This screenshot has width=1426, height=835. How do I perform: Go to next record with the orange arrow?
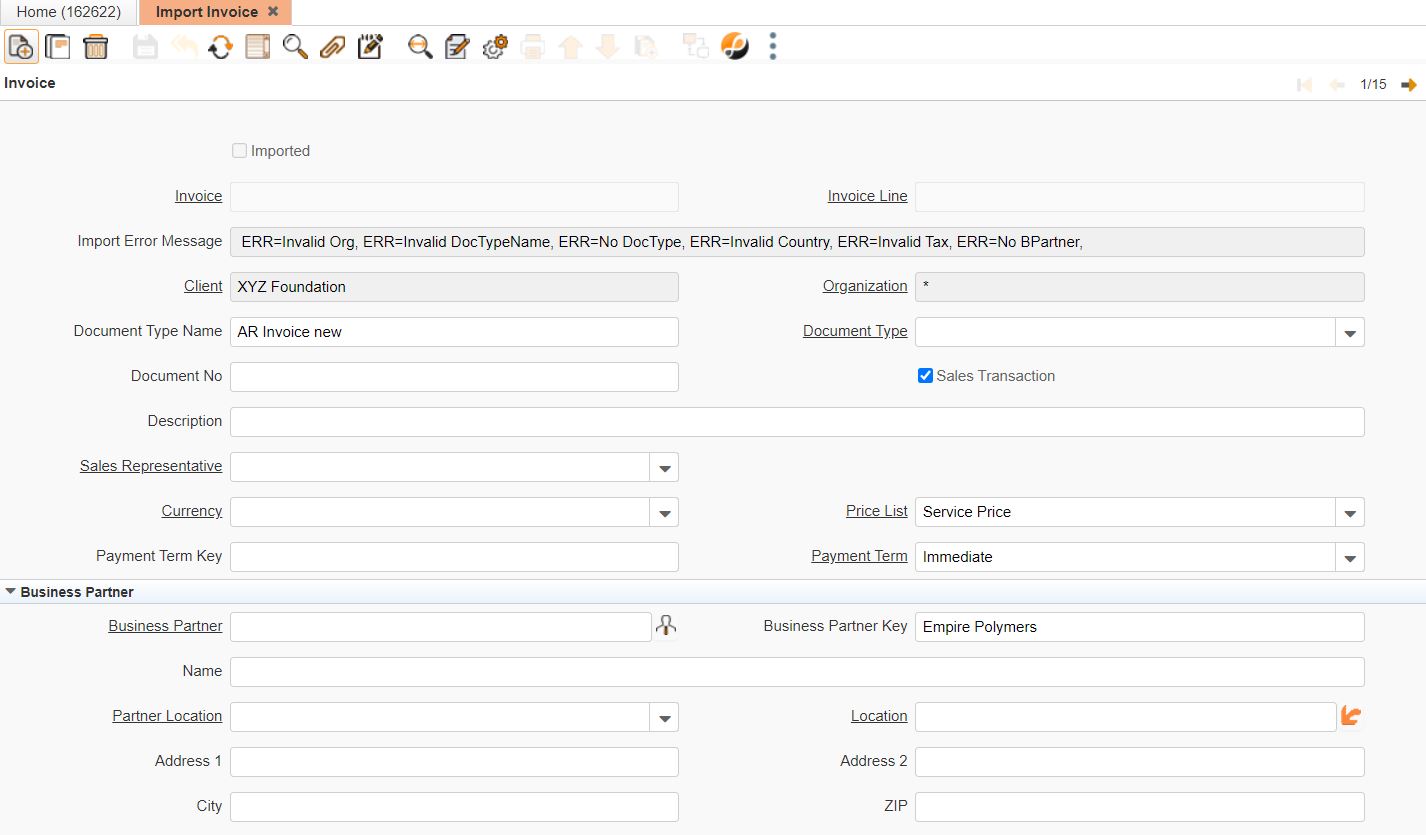(1409, 85)
